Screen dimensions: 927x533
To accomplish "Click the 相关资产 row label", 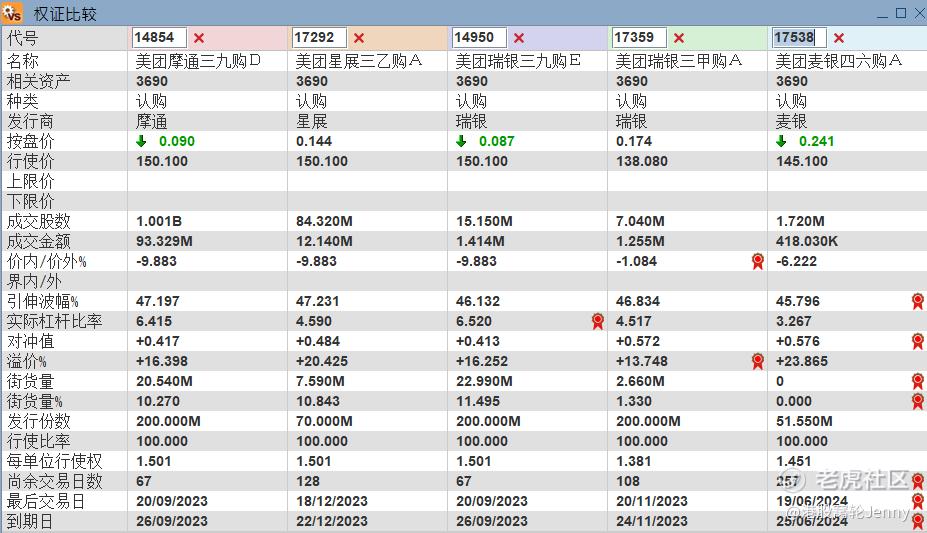I will pos(38,82).
